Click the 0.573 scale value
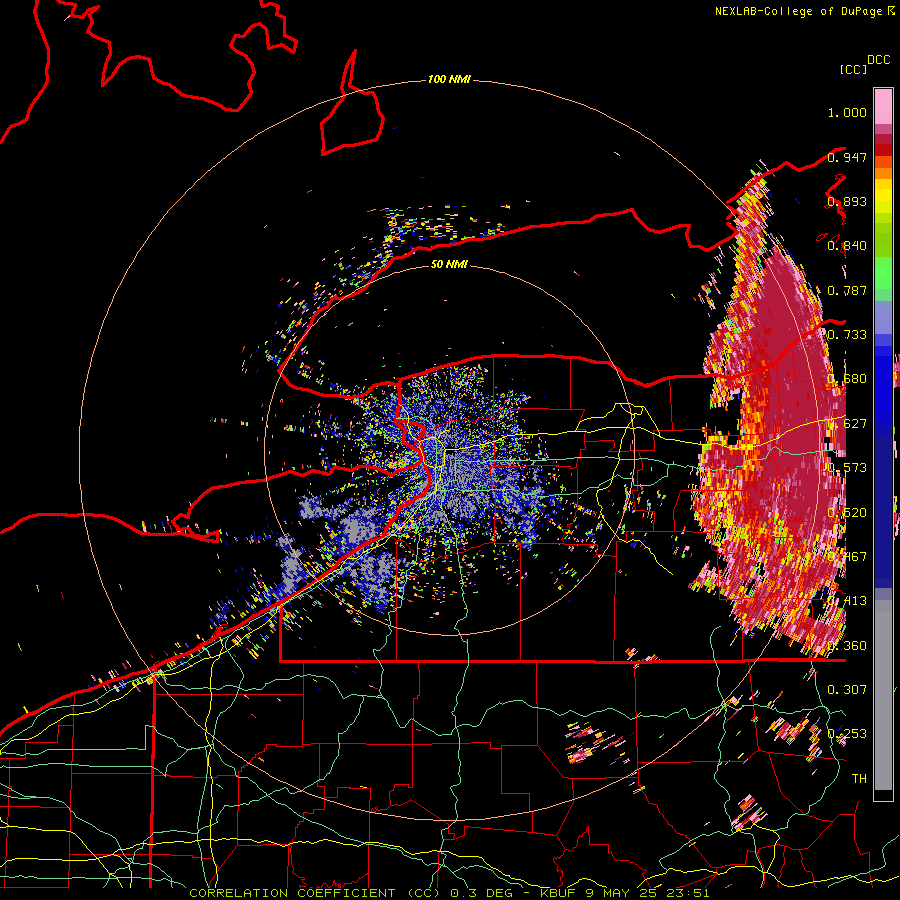Screen dimensions: 900x900 (x=847, y=468)
